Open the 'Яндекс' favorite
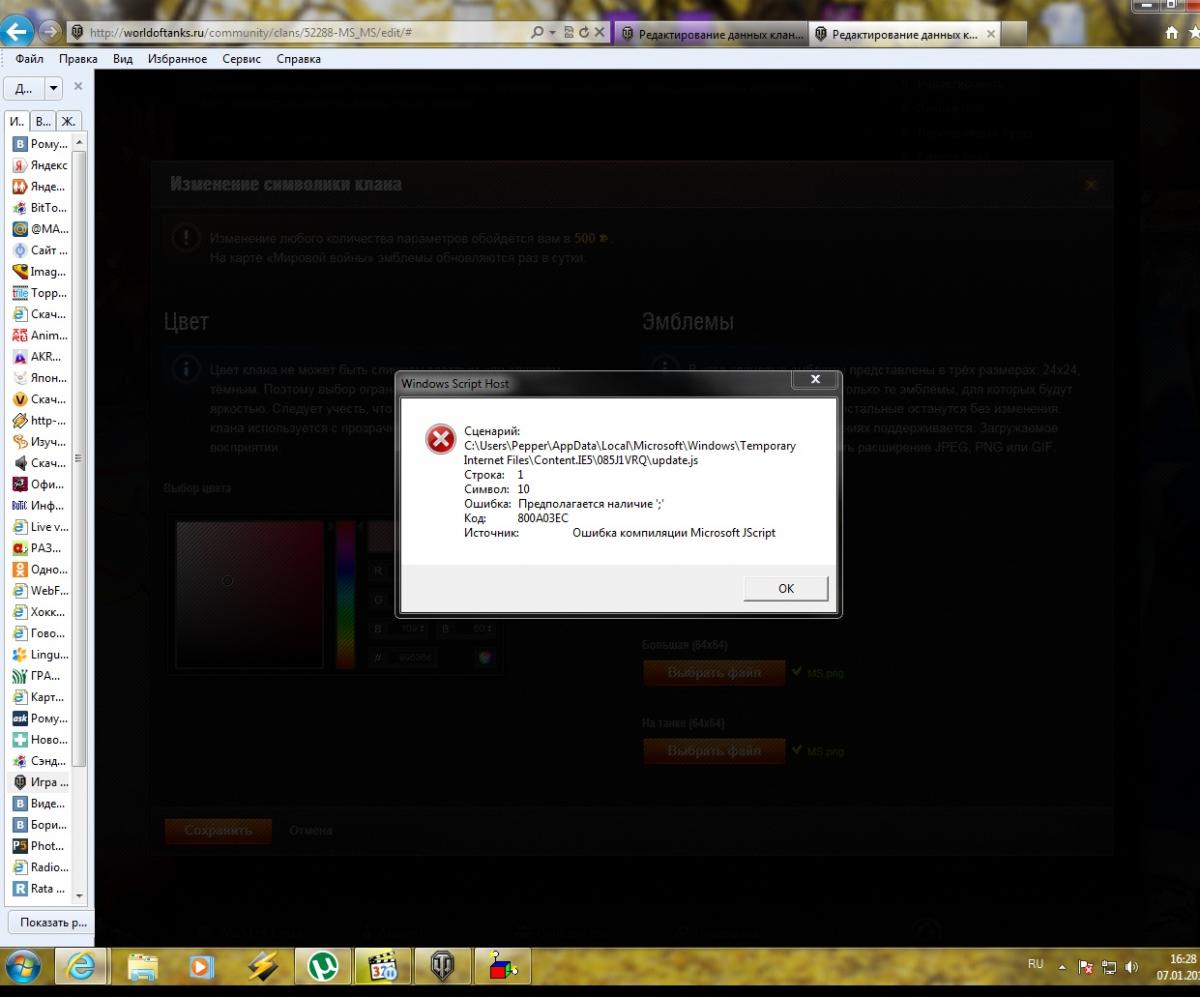The width and height of the screenshot is (1200, 997). click(x=41, y=165)
